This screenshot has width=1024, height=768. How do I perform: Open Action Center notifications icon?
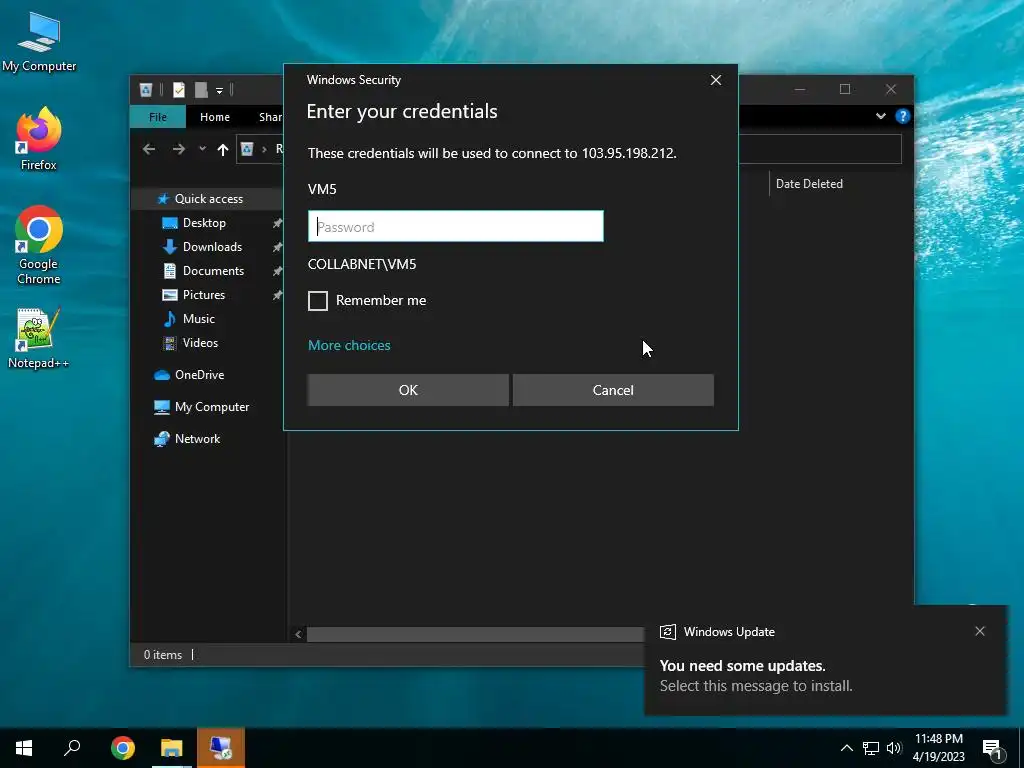[992, 748]
